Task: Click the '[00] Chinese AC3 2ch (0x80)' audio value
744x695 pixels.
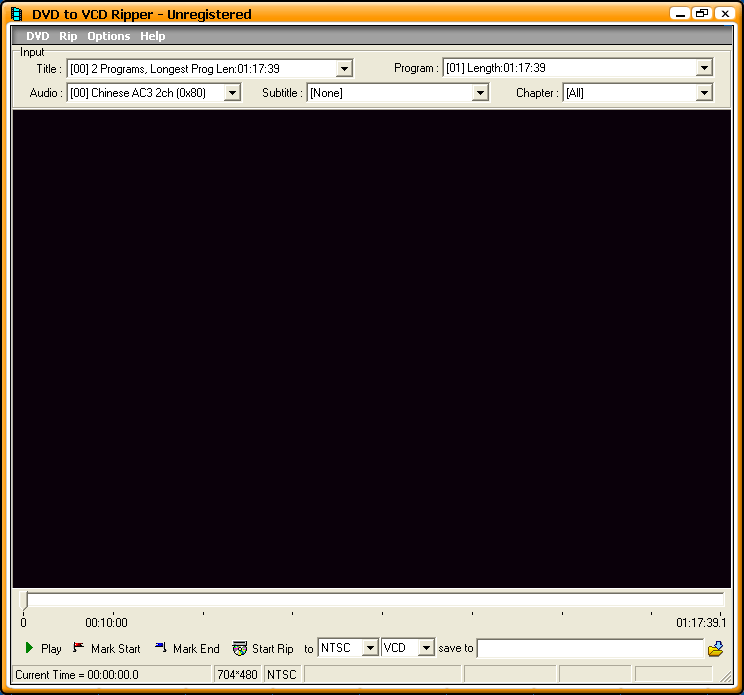Action: pyautogui.click(x=138, y=93)
